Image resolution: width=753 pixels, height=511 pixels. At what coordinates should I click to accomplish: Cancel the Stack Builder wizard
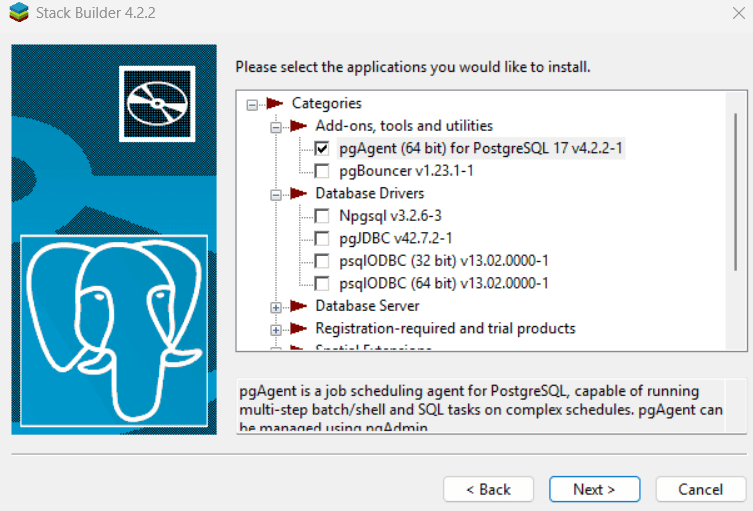click(x=701, y=489)
